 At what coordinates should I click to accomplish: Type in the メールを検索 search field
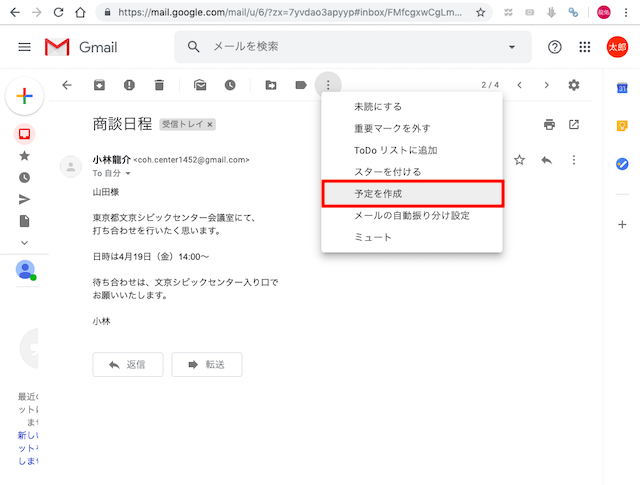point(351,47)
